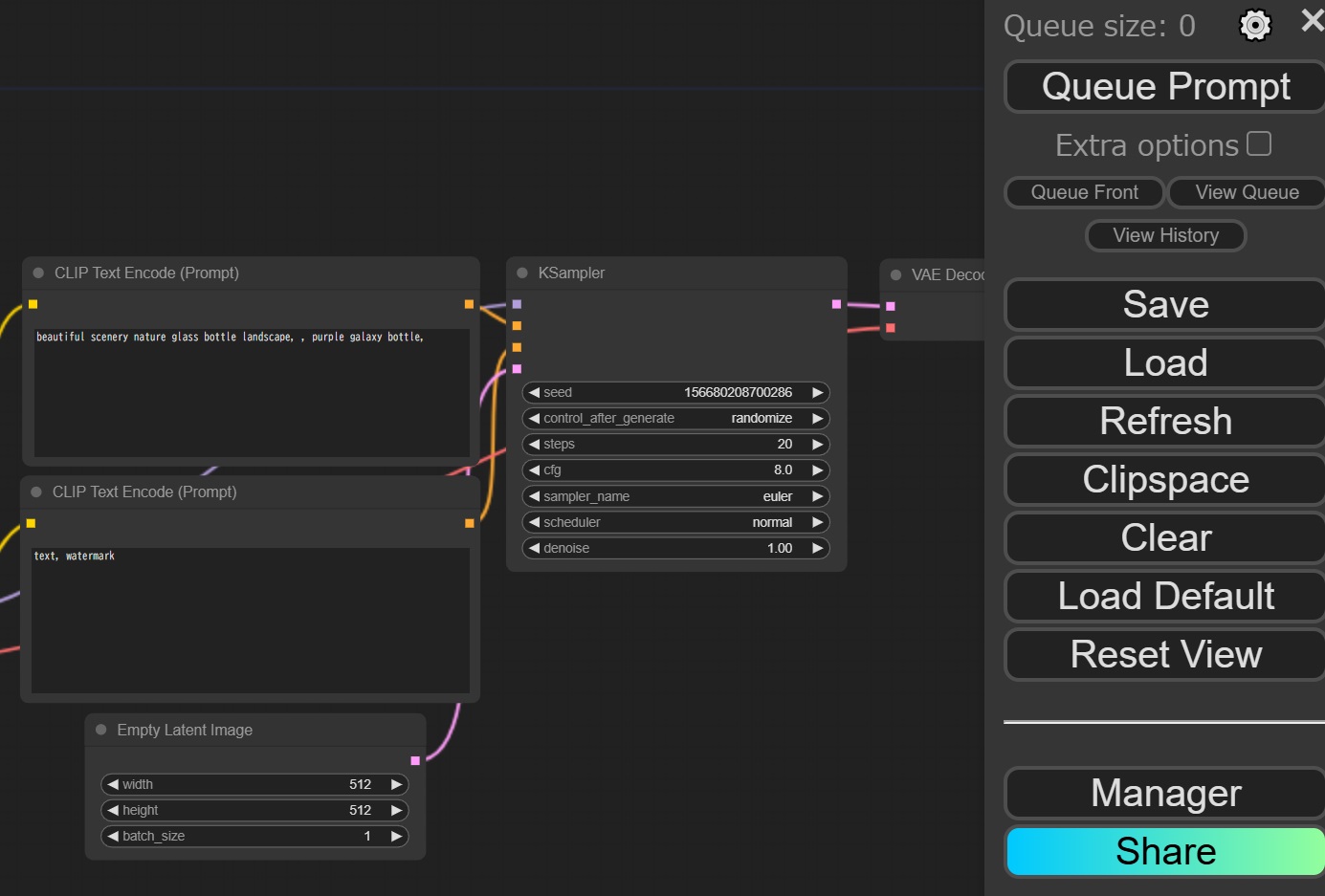
Task: Open View Queue list
Action: coord(1246,192)
